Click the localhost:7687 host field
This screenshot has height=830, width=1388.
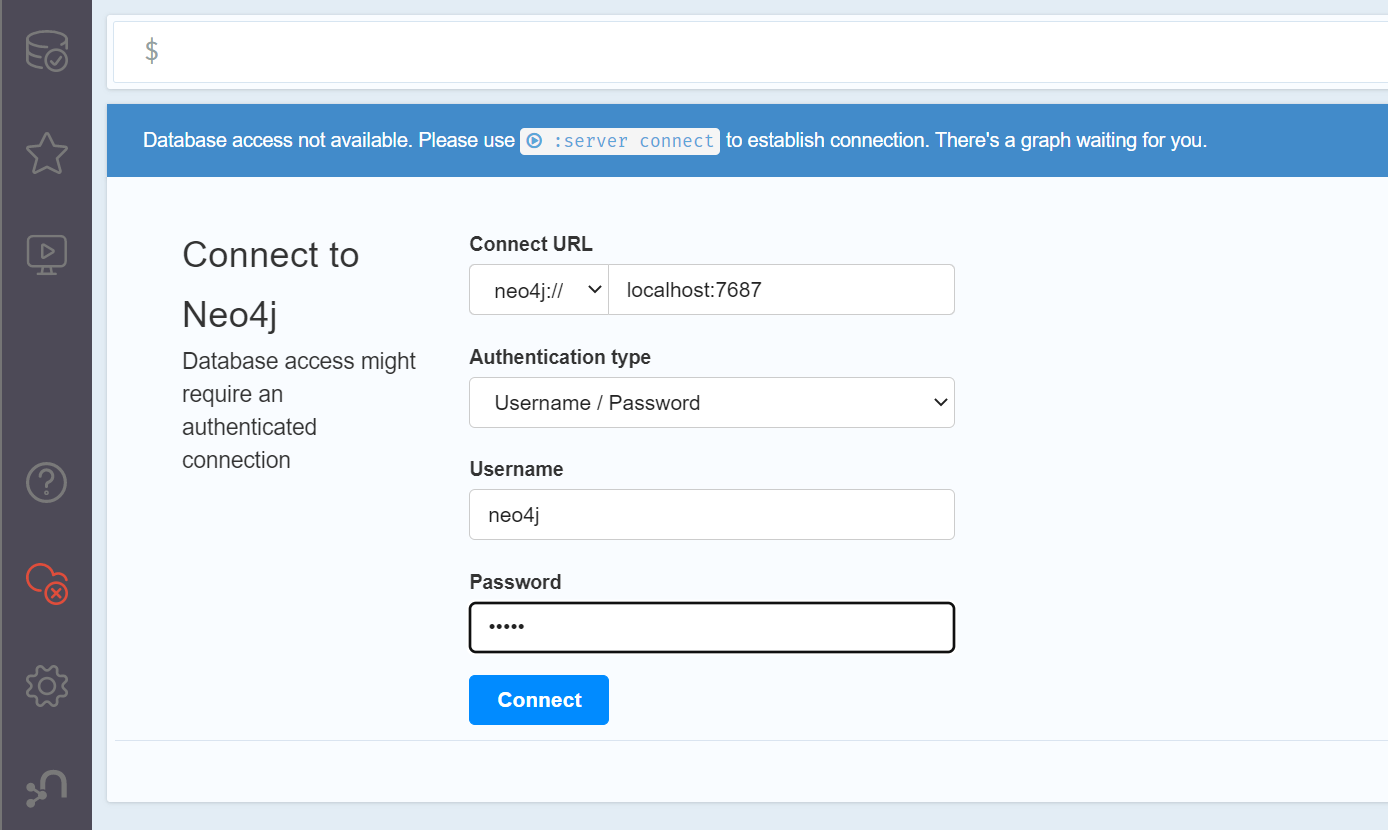[782, 290]
